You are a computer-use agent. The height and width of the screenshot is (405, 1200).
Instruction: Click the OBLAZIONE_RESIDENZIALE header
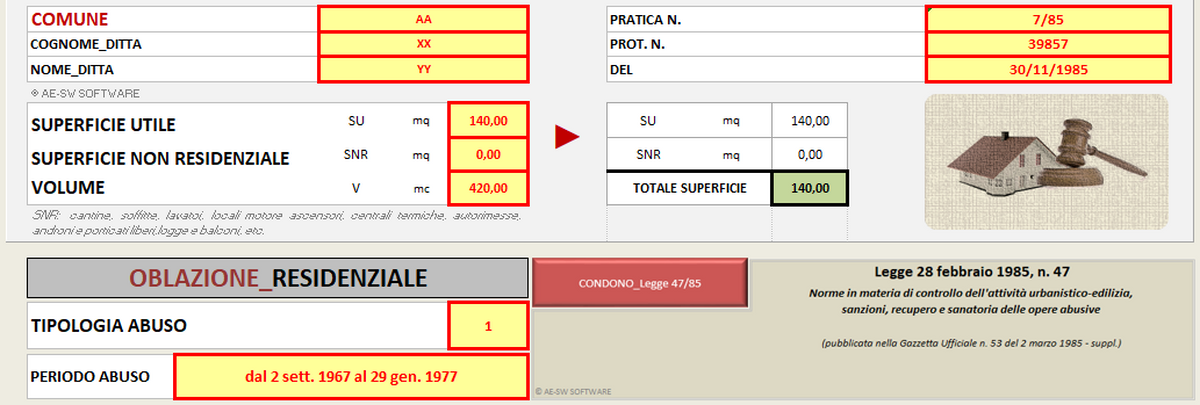coord(276,278)
